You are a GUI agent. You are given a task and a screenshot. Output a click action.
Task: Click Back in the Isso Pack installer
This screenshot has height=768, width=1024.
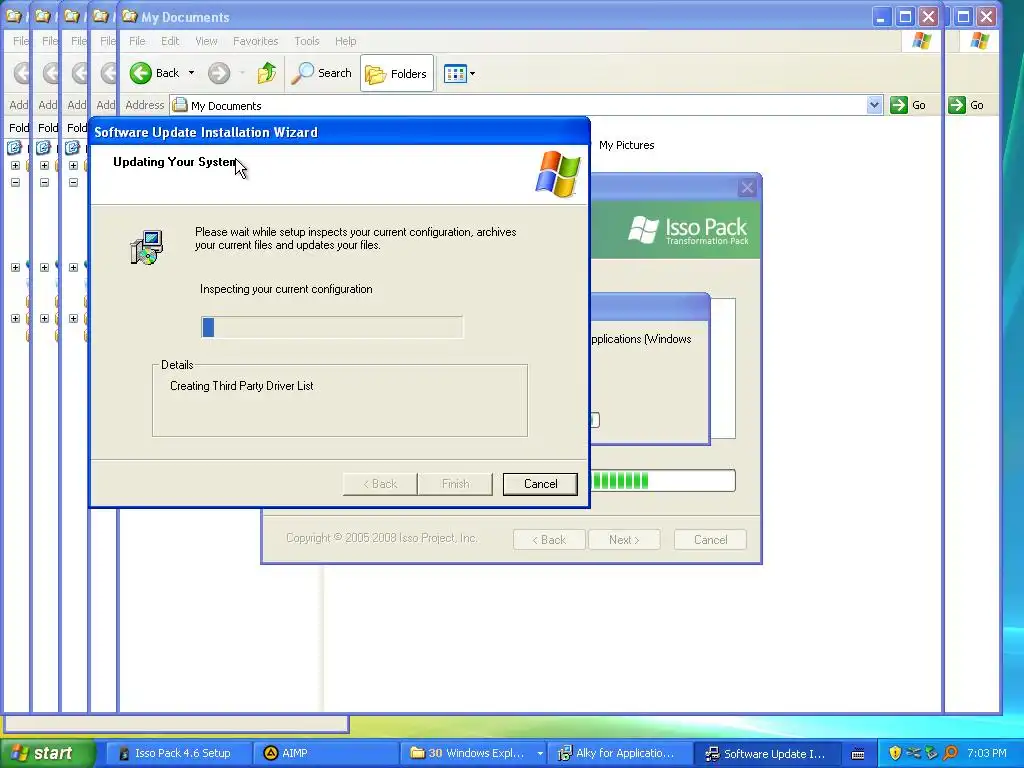coord(549,540)
